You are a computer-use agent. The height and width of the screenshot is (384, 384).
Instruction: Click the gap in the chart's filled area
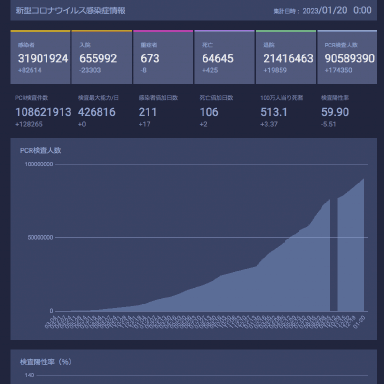334,255
